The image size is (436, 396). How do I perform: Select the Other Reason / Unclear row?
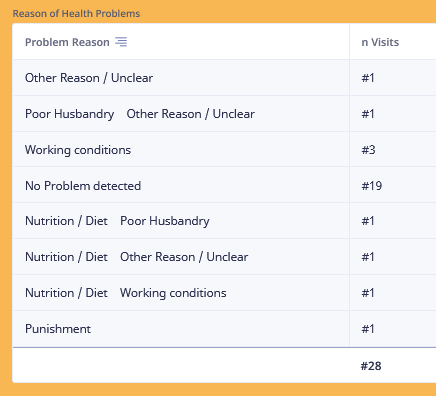click(224, 78)
